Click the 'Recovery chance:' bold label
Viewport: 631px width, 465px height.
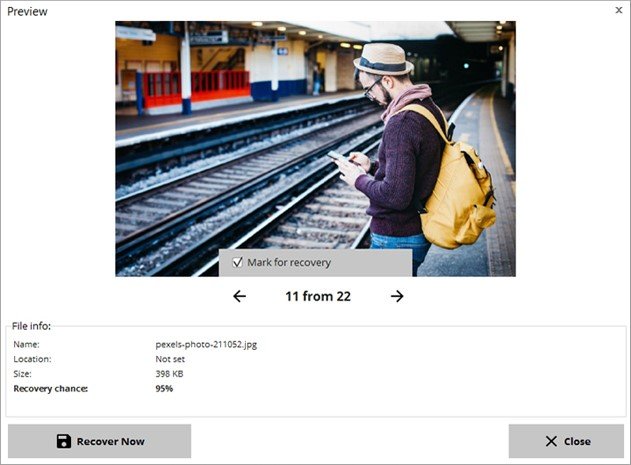51,389
